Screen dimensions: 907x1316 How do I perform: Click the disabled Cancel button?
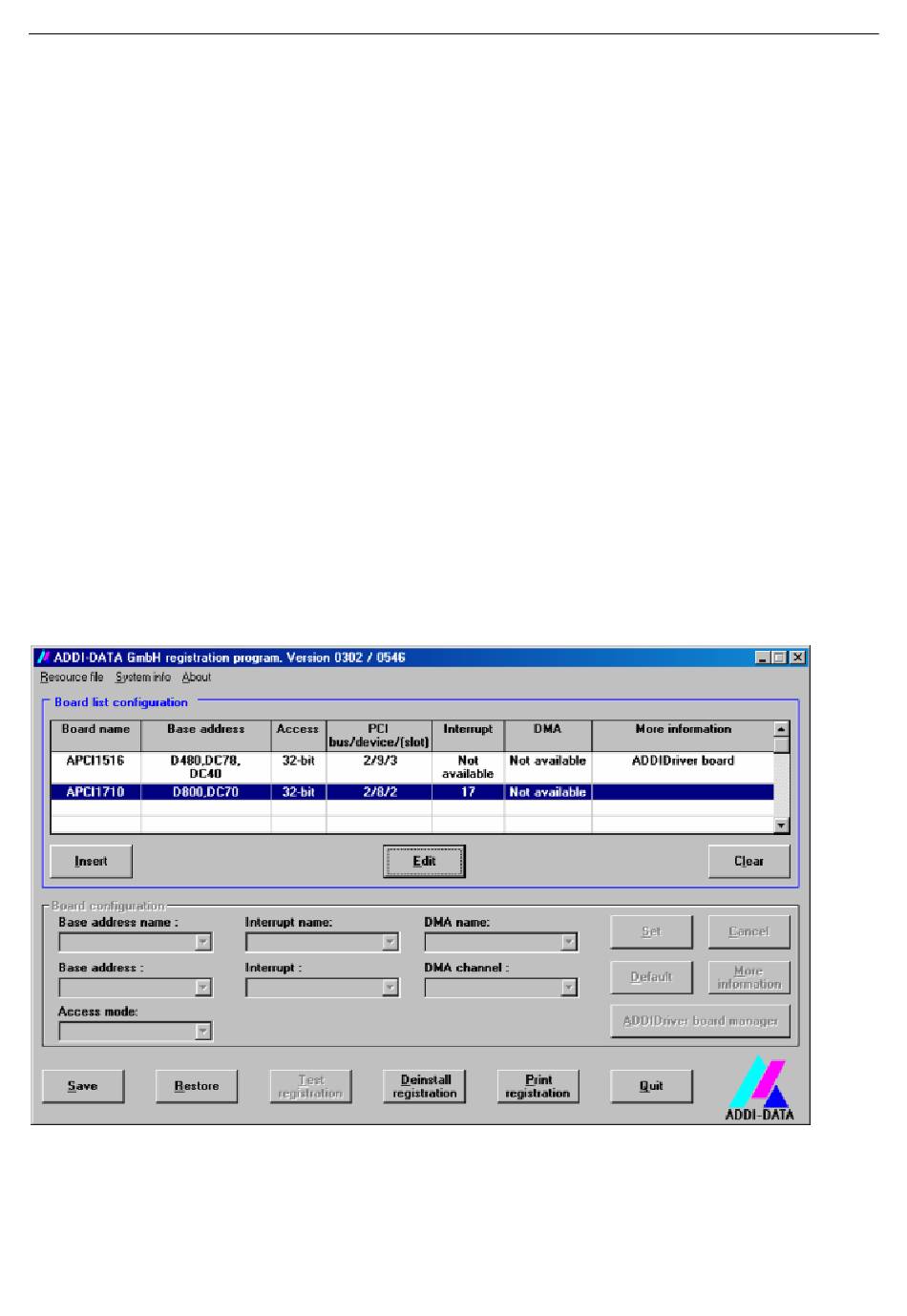[749, 931]
